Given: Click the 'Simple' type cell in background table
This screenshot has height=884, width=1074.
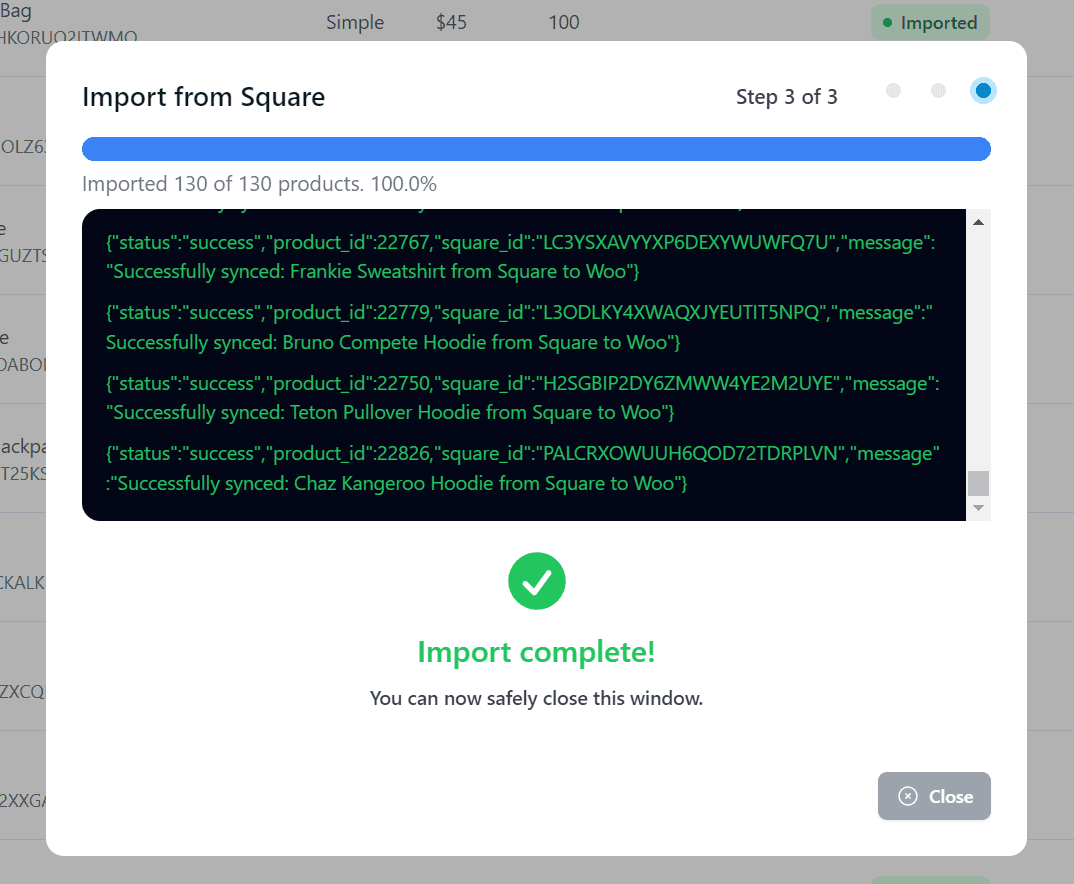Looking at the screenshot, I should 355,23.
